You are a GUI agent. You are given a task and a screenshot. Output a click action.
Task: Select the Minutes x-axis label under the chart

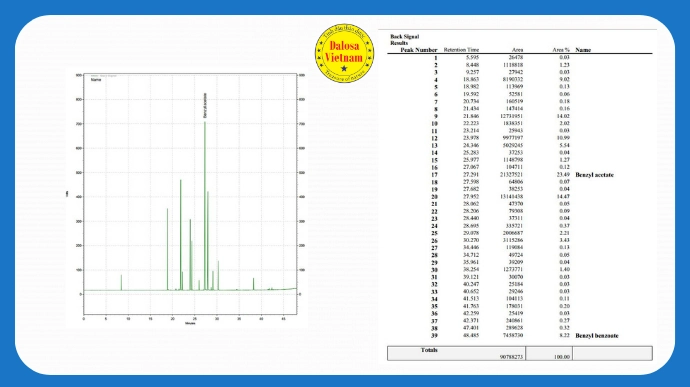point(190,324)
